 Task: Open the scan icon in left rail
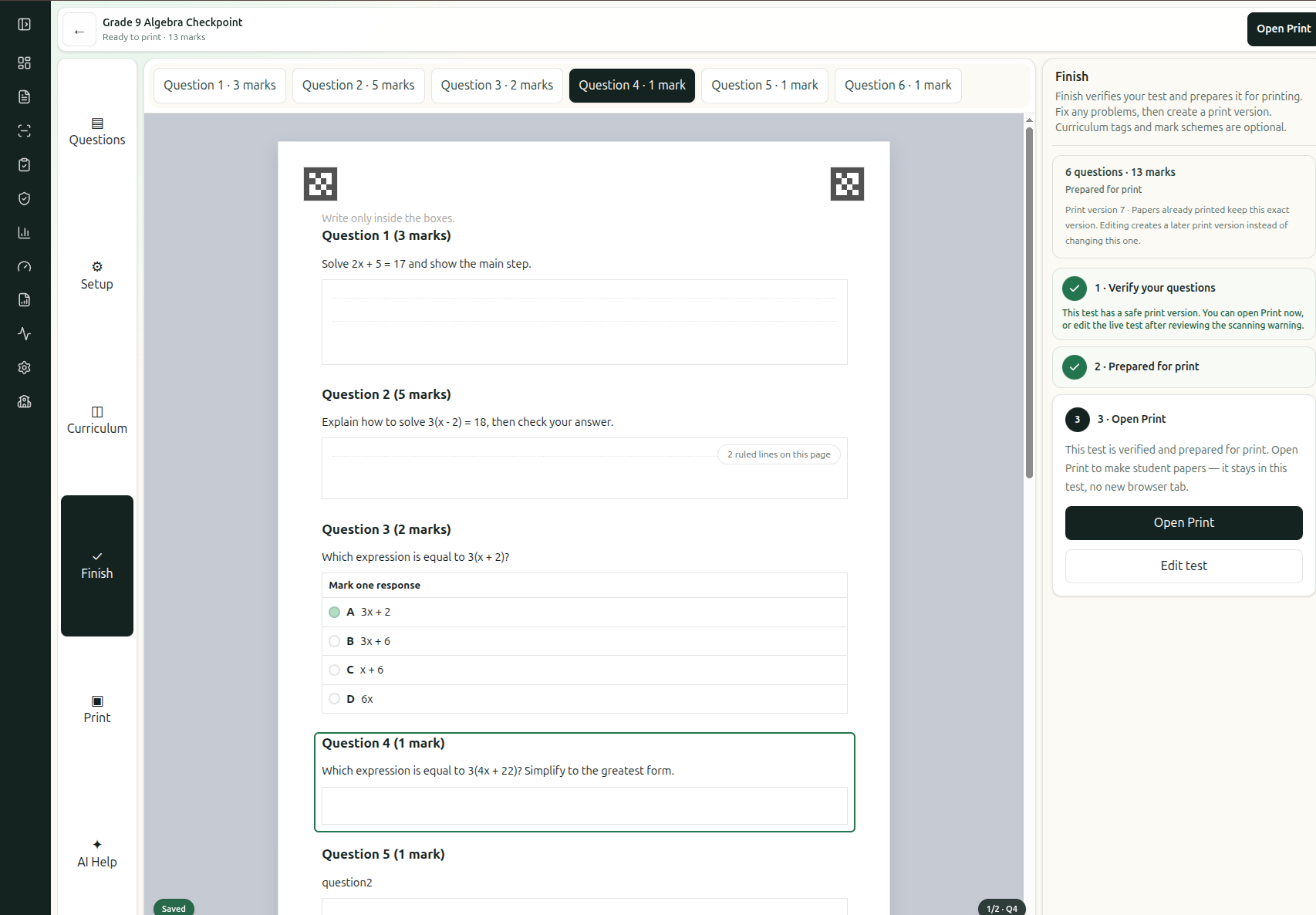pos(25,130)
